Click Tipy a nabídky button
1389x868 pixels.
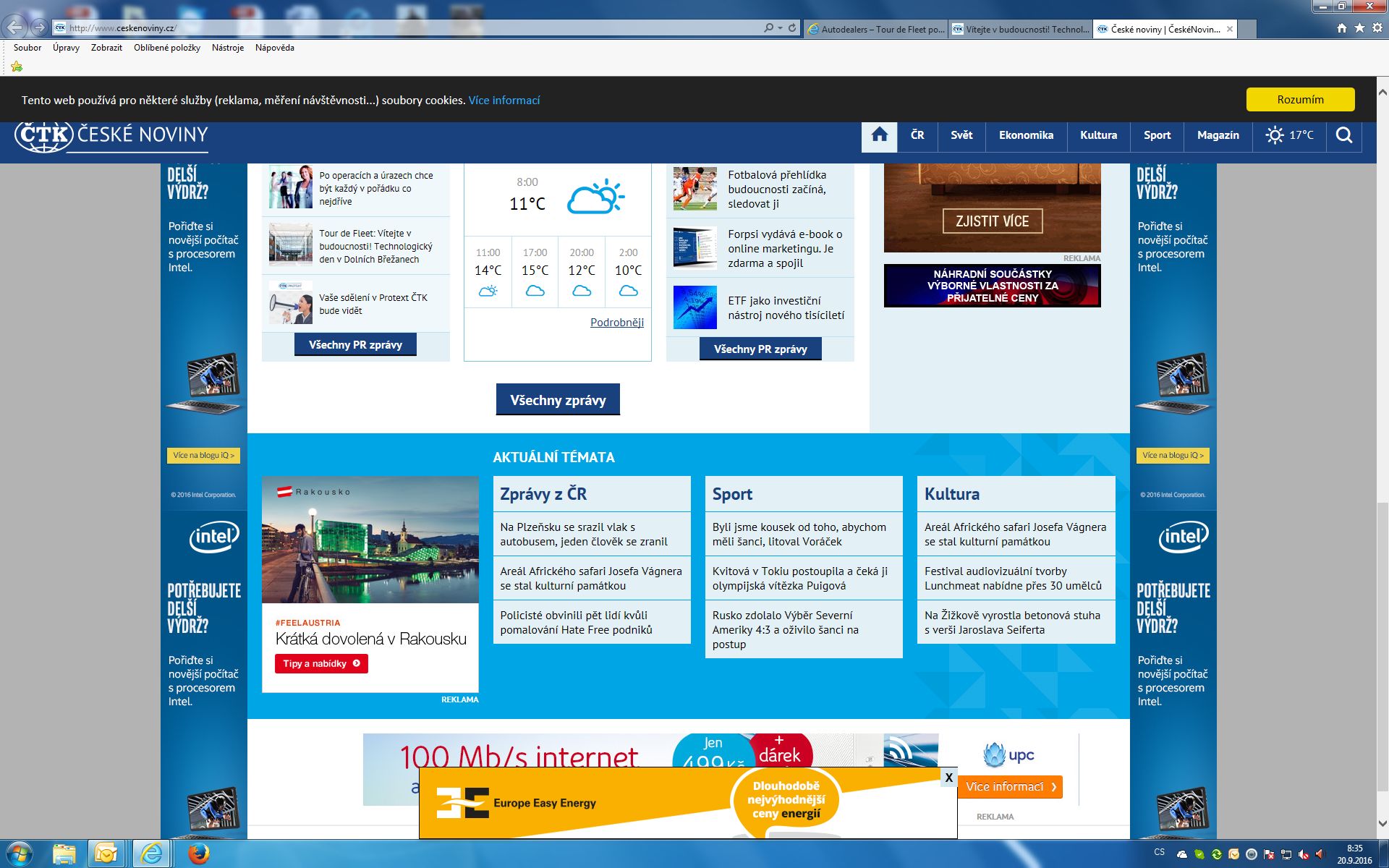coord(321,664)
